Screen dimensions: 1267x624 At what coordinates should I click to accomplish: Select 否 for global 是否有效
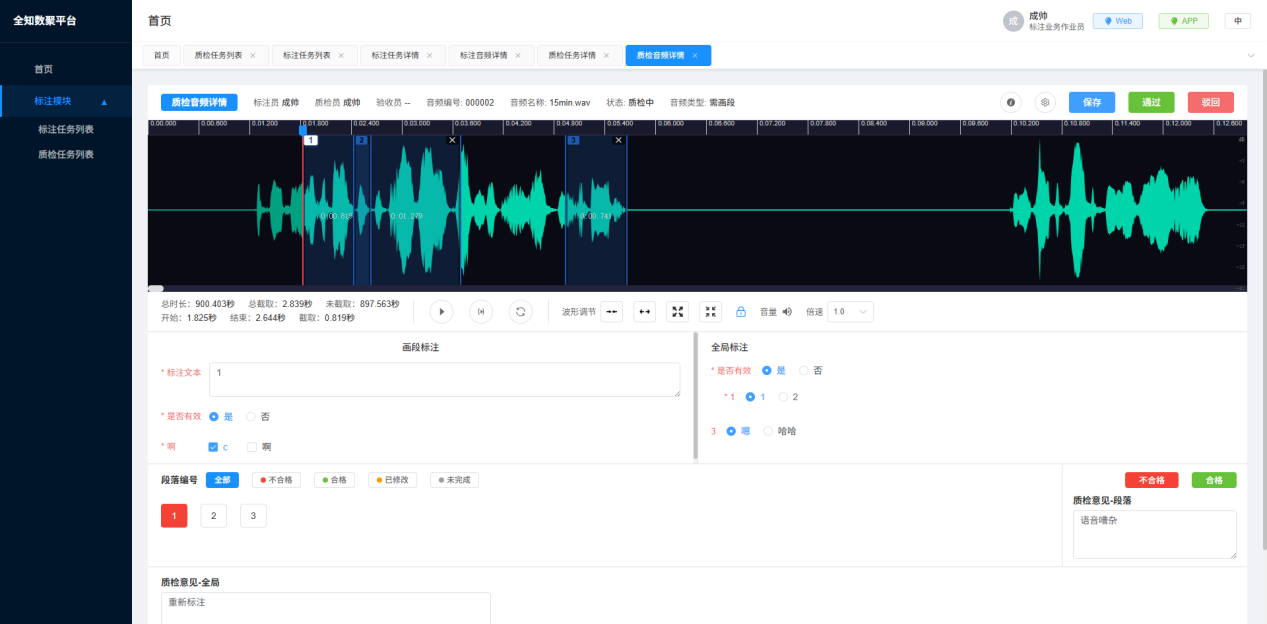point(804,370)
